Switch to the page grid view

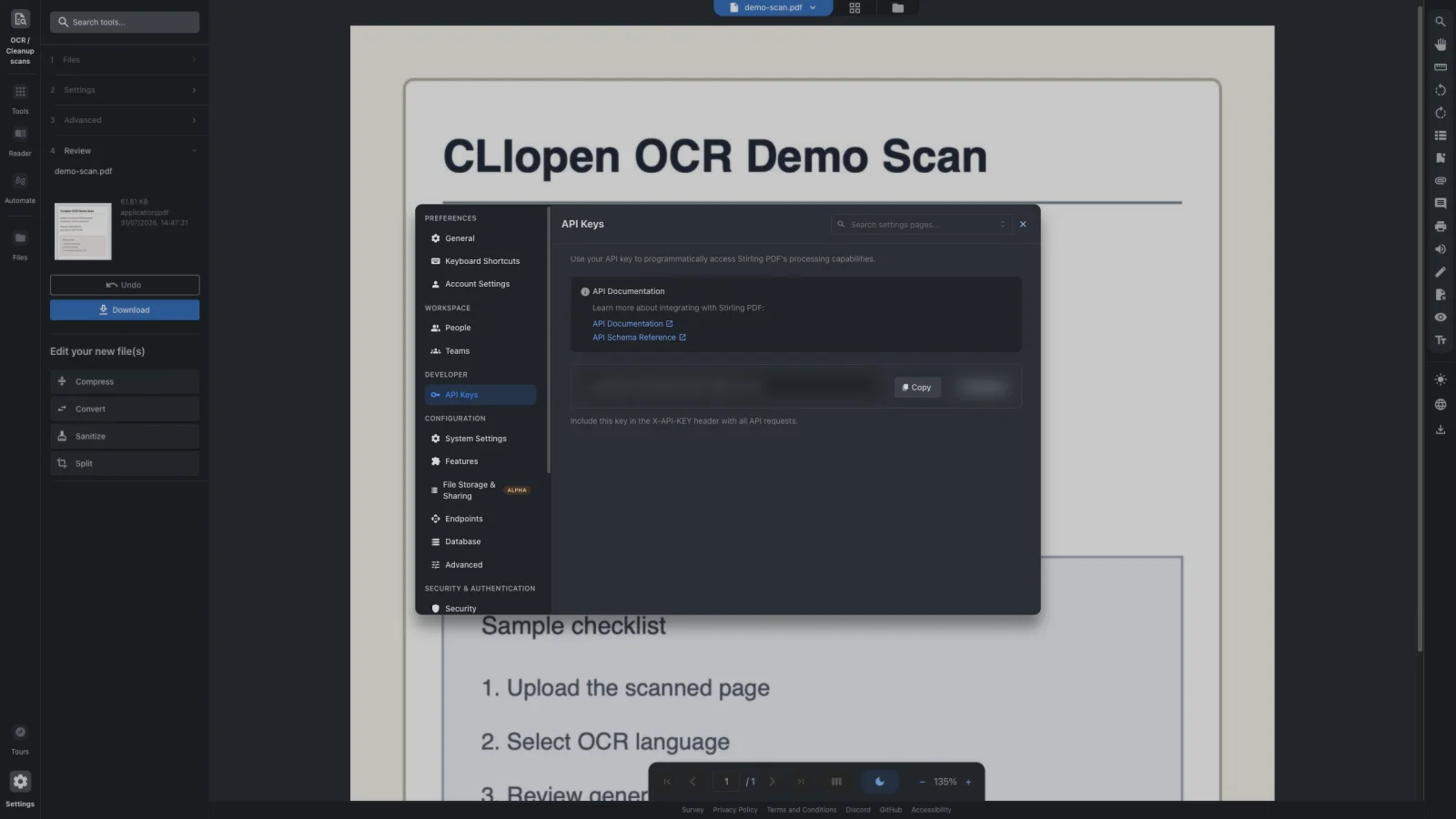pos(854,7)
